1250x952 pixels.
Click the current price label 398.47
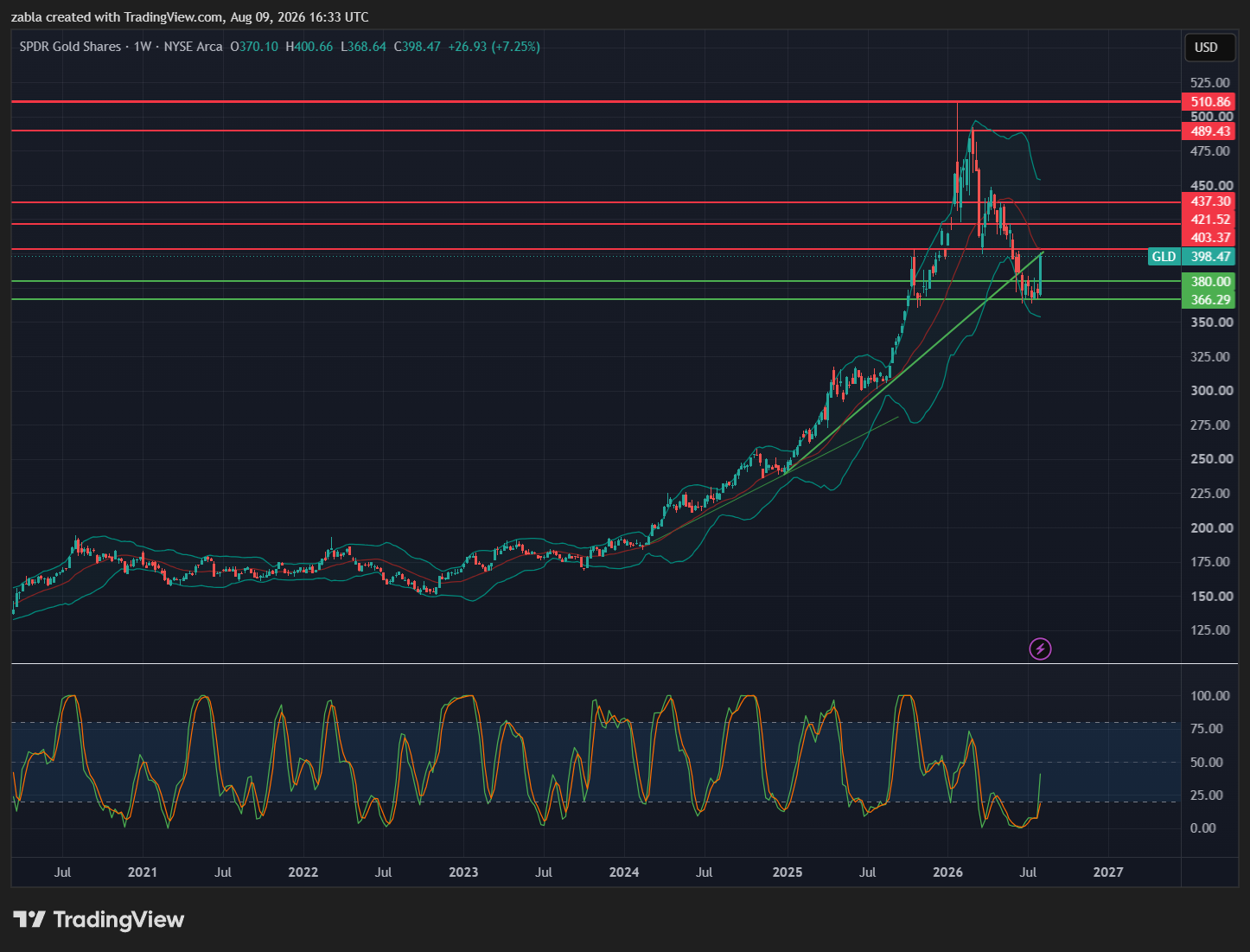point(1210,257)
